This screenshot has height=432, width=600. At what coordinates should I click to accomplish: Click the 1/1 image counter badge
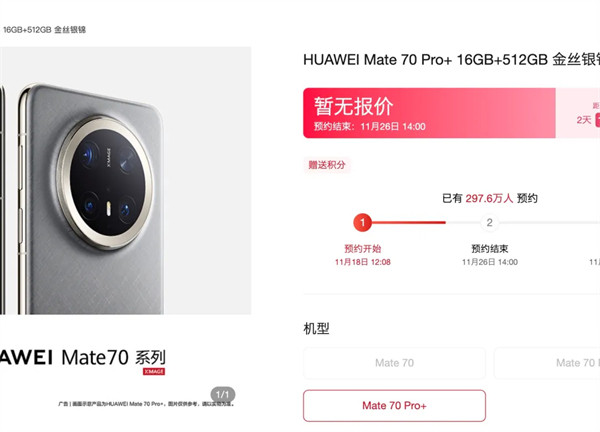click(223, 395)
